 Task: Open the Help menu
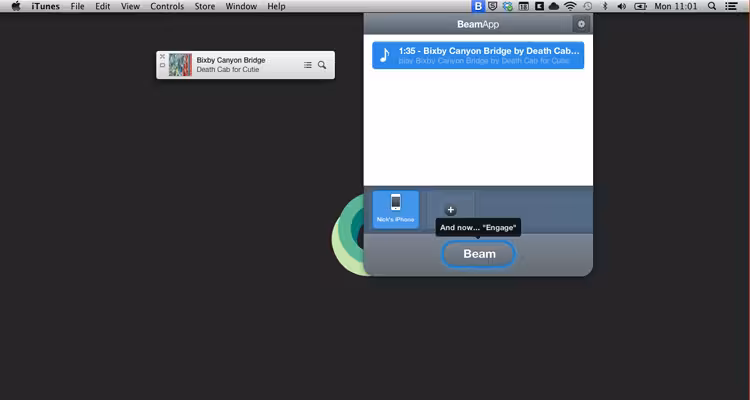click(276, 6)
